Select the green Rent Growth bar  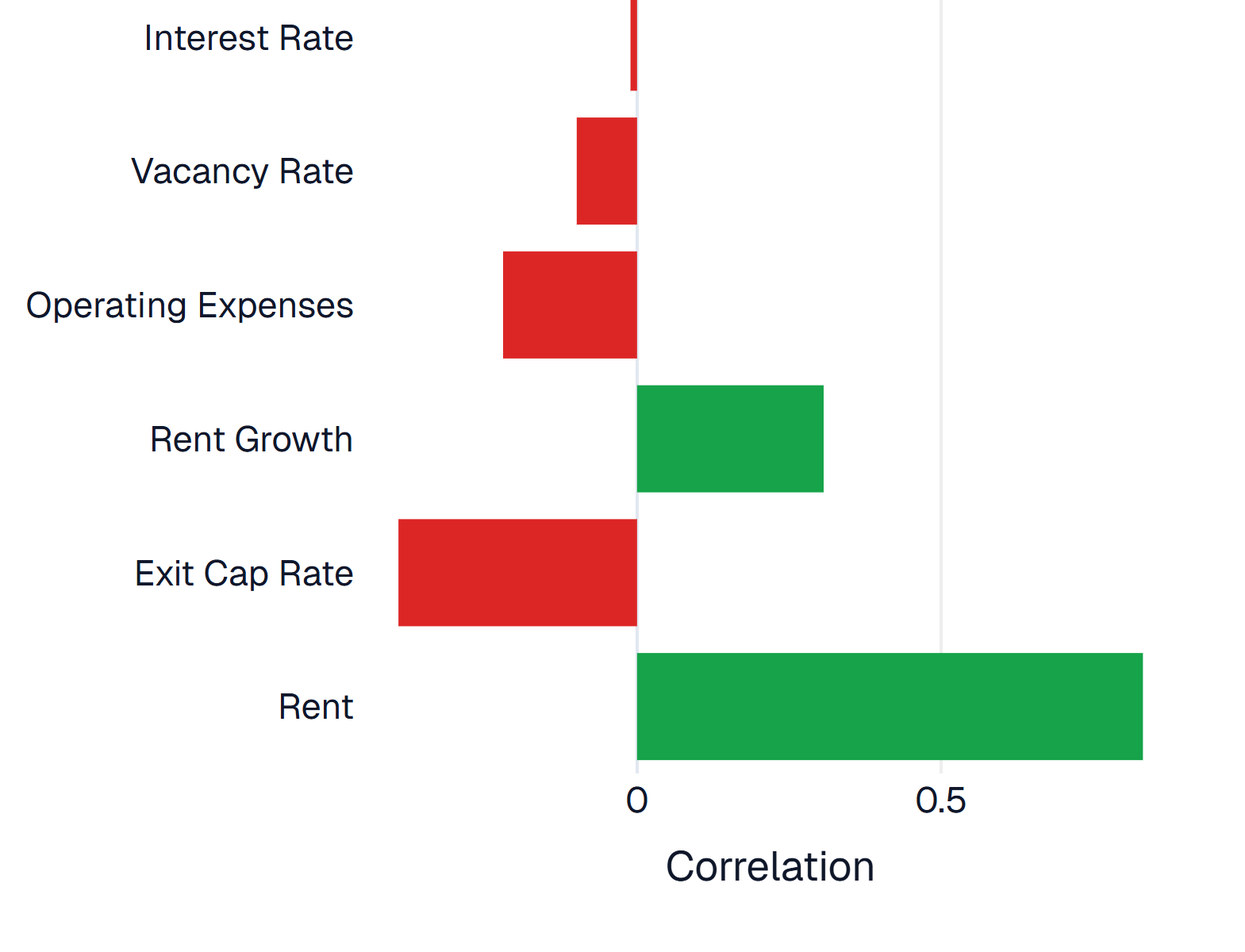[730, 439]
